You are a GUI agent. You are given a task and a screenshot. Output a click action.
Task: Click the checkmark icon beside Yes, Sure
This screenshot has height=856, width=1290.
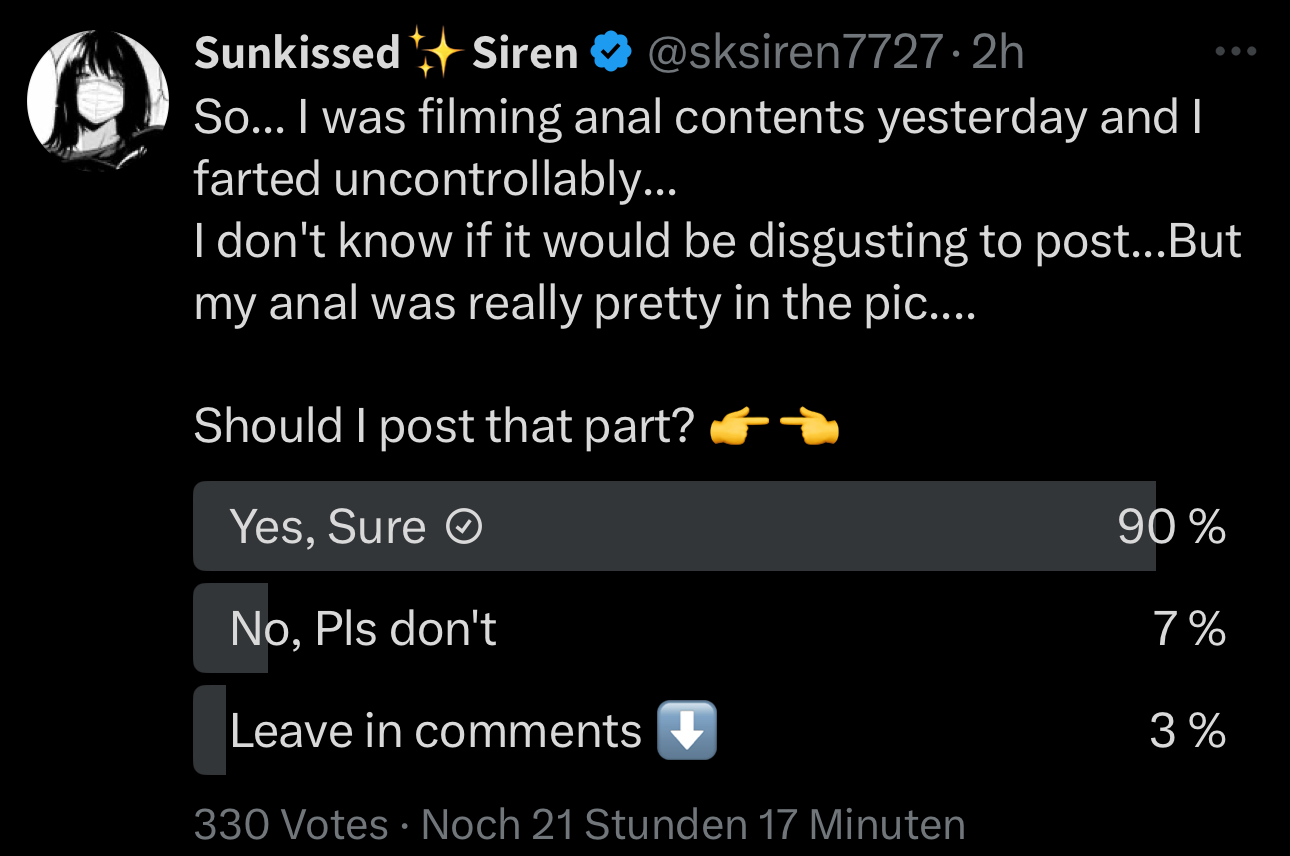463,527
